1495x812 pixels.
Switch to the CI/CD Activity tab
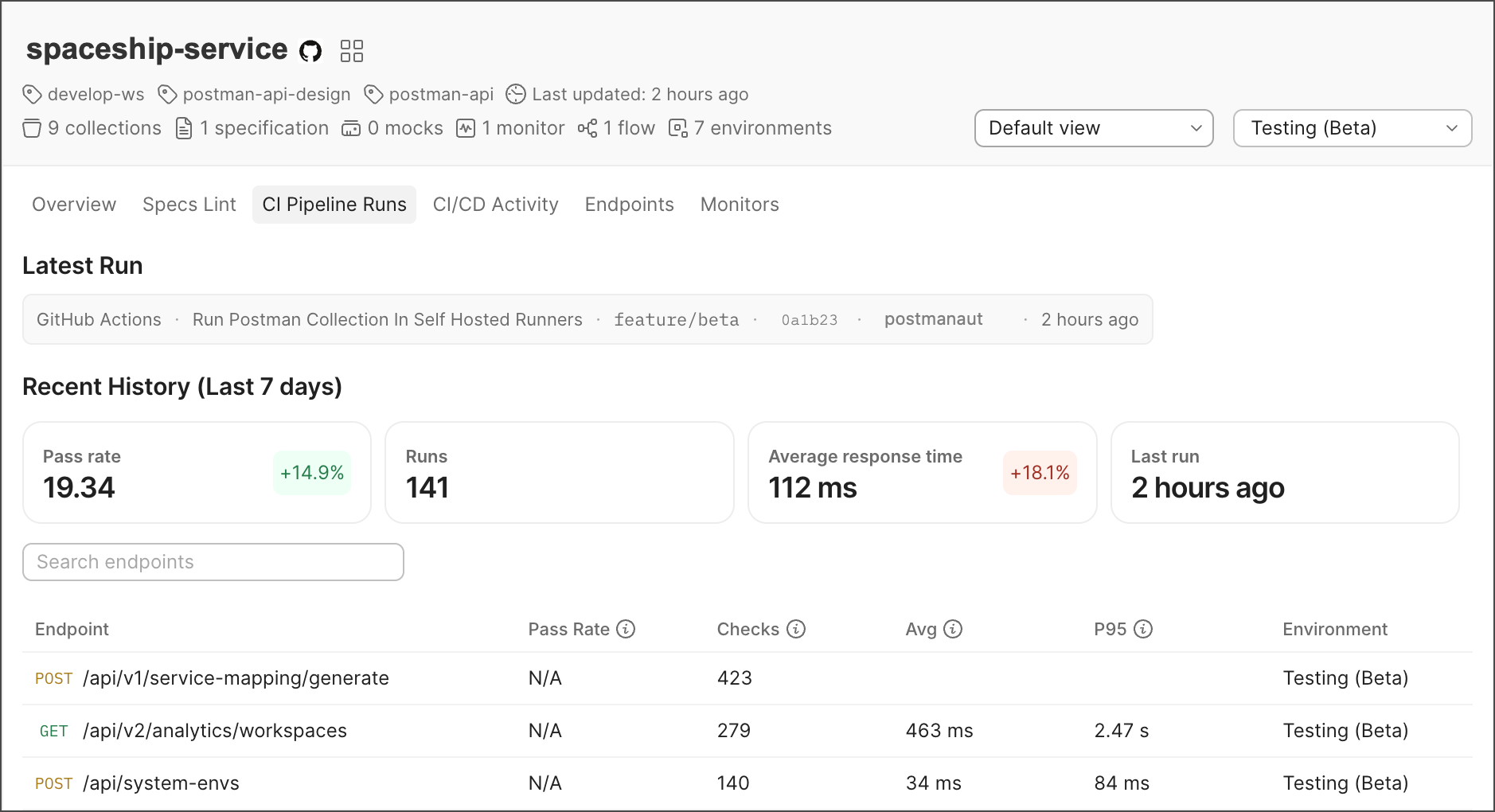click(x=495, y=205)
